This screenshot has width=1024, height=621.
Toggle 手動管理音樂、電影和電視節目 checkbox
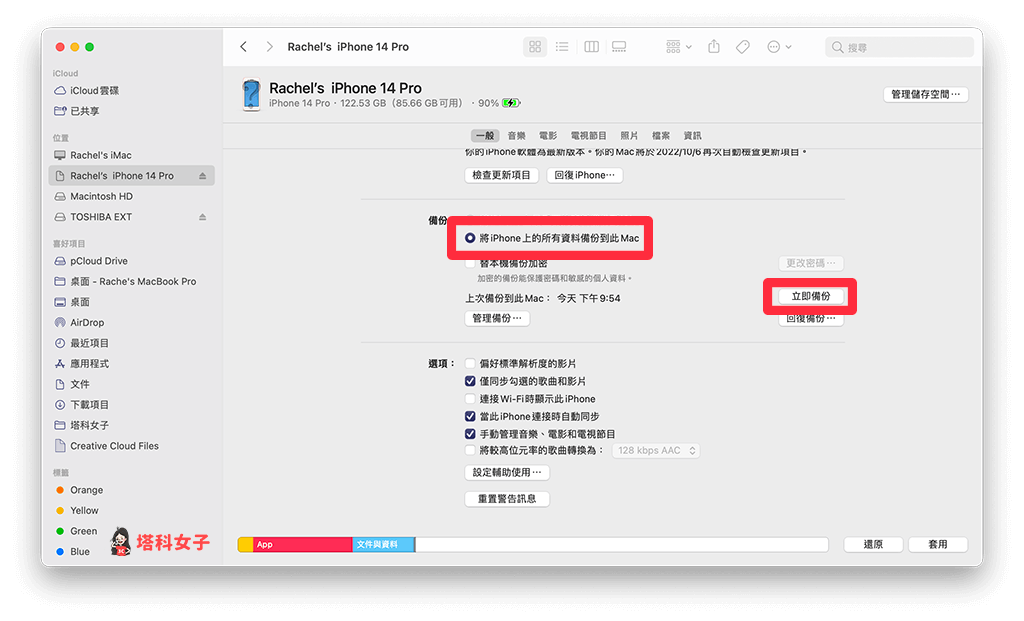click(470, 434)
